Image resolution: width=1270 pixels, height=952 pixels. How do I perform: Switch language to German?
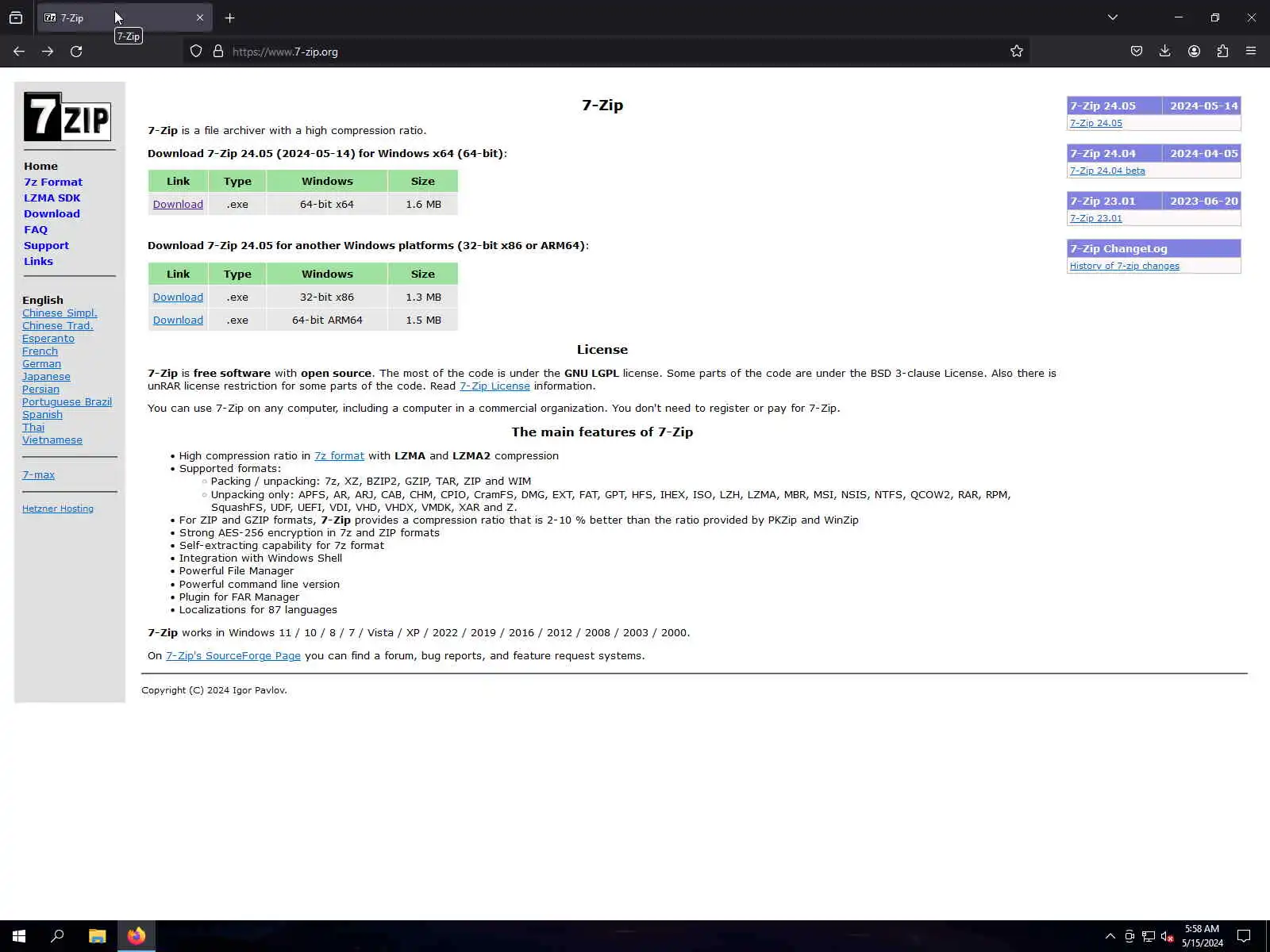pos(41,363)
